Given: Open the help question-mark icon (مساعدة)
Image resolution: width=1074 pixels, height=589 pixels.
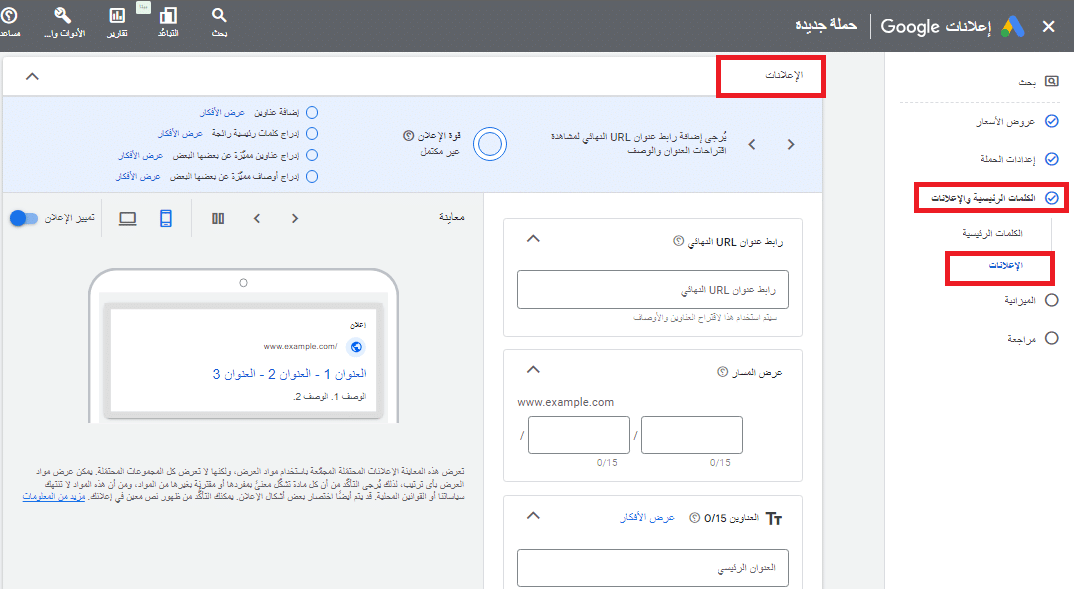Looking at the screenshot, I should click(9, 15).
